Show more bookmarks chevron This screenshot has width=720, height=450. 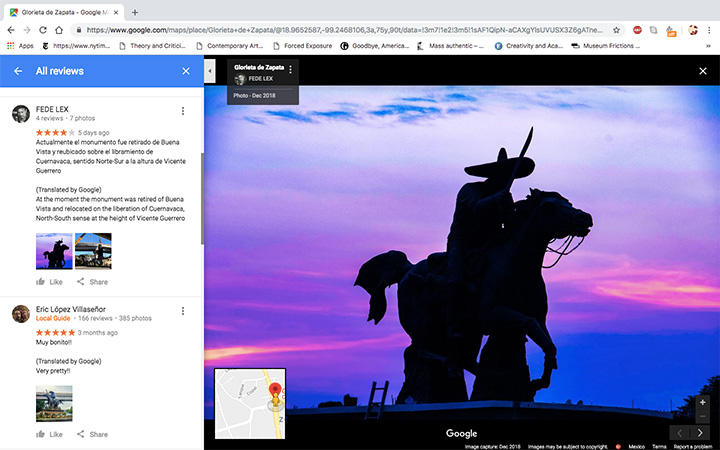point(708,46)
